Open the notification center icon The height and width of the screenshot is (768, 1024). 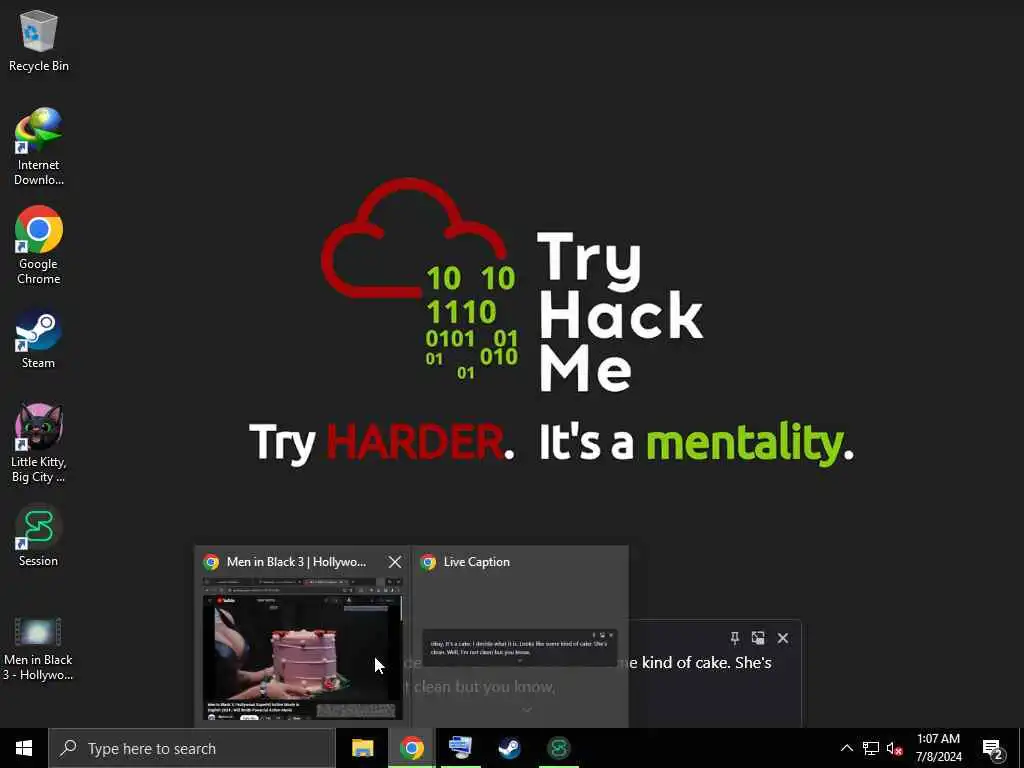[993, 749]
